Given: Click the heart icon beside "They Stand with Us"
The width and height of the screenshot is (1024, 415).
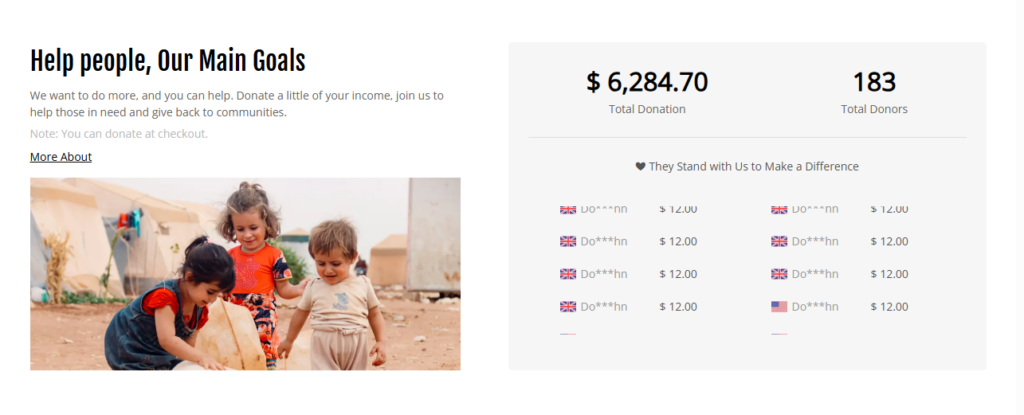Looking at the screenshot, I should (x=640, y=167).
